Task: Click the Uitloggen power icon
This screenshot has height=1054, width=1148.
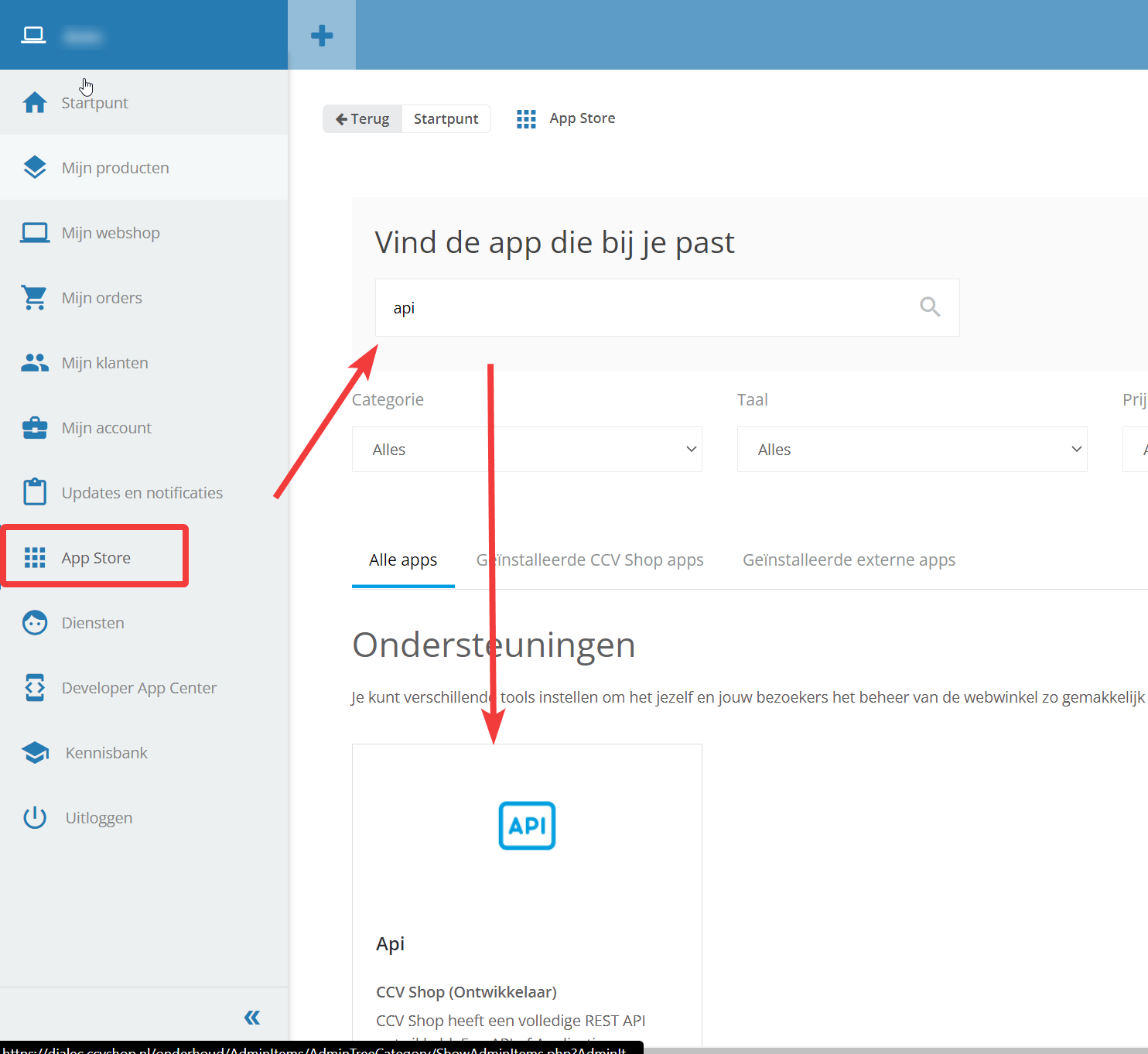Action: pyautogui.click(x=35, y=817)
